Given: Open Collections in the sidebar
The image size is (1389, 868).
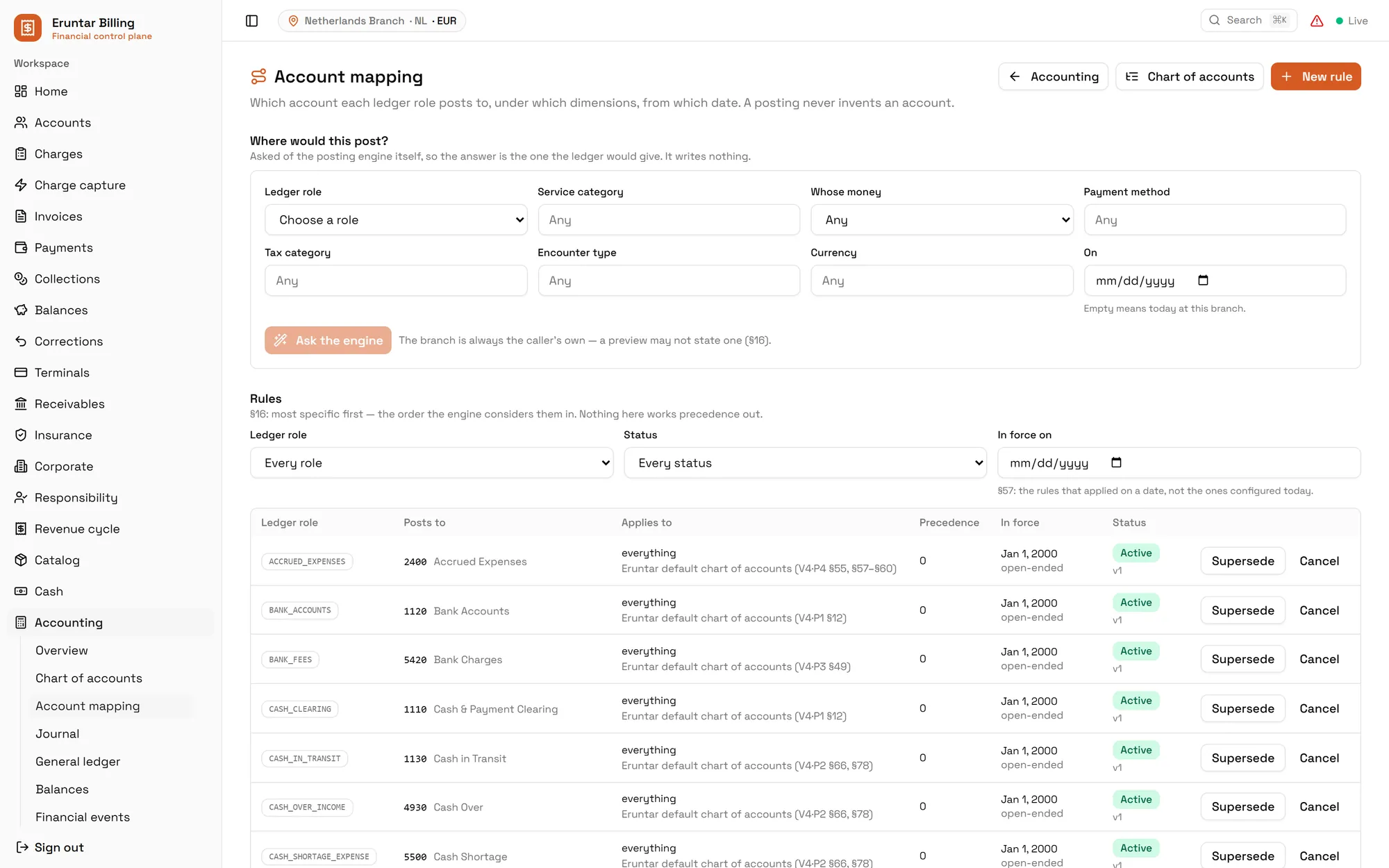Looking at the screenshot, I should [111, 279].
